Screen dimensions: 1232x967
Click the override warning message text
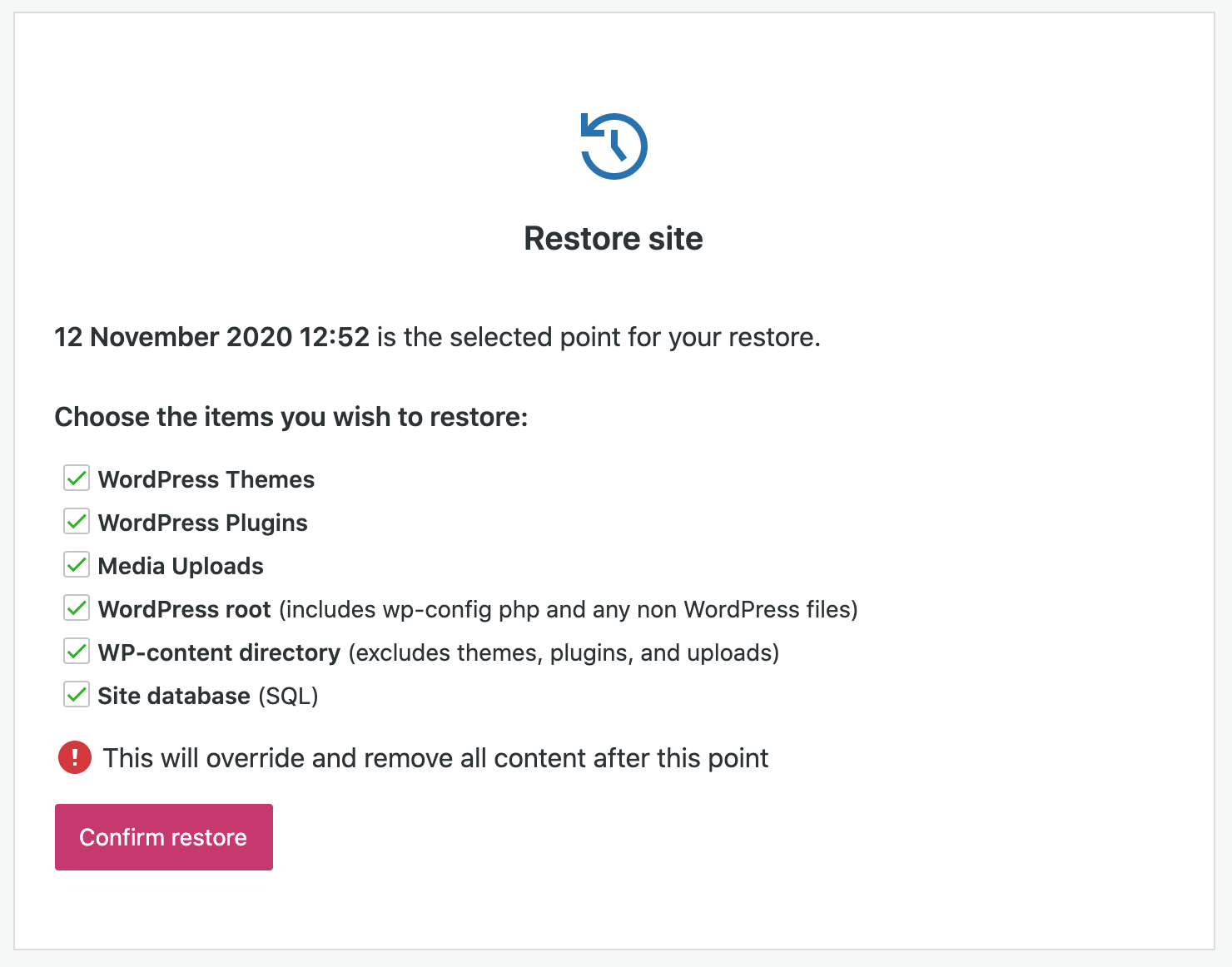click(x=436, y=758)
